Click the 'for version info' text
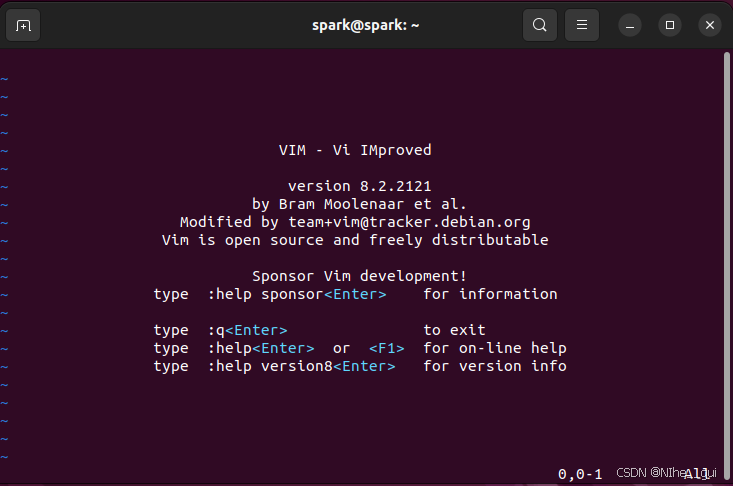Viewport: 733px width, 486px height. (495, 366)
